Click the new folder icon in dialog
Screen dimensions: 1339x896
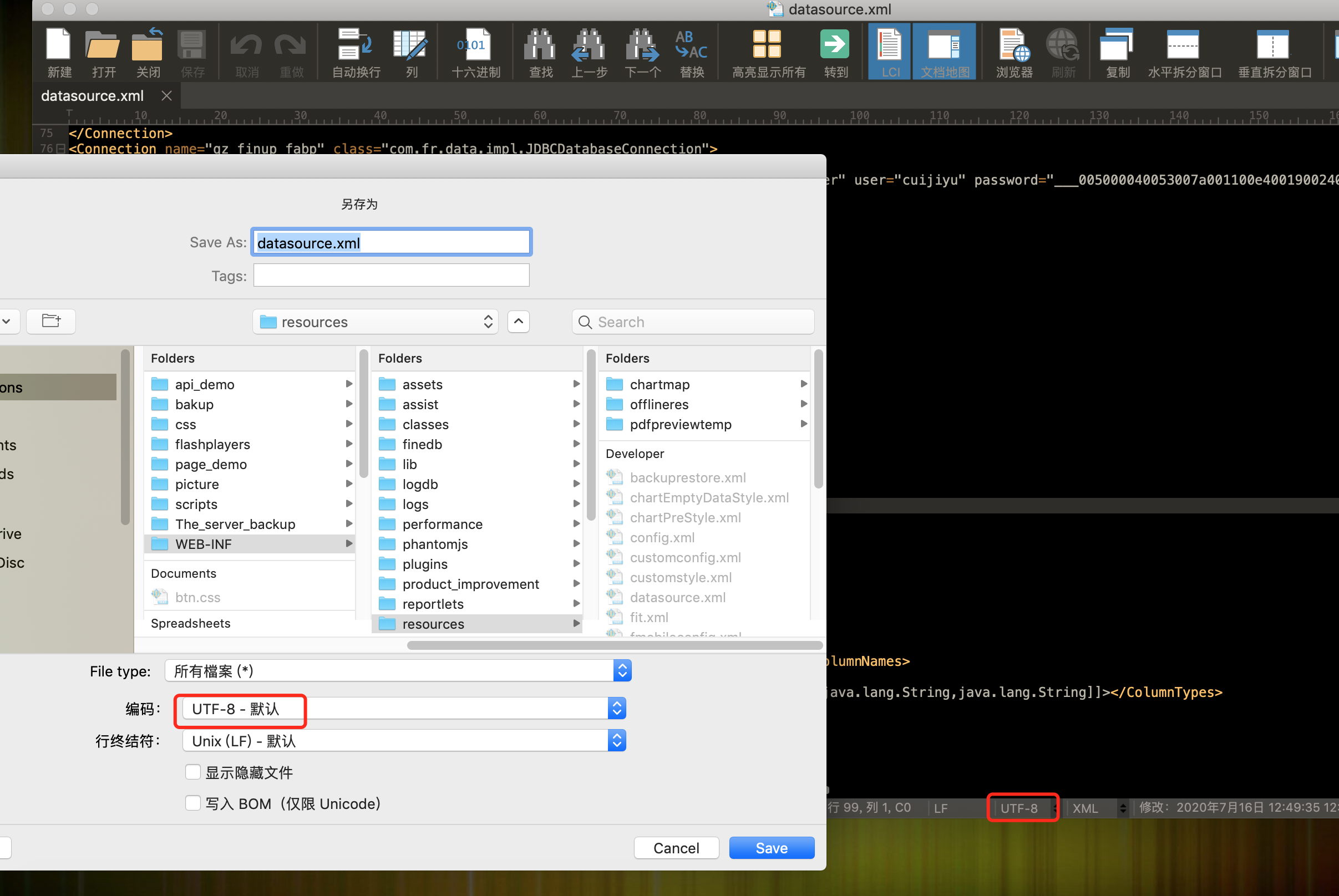[52, 321]
